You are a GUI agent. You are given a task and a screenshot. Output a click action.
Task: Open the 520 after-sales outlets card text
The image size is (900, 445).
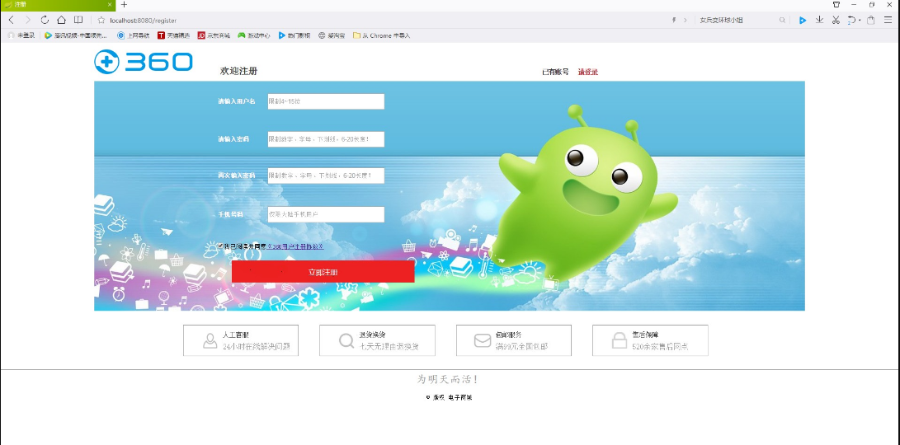660,347
